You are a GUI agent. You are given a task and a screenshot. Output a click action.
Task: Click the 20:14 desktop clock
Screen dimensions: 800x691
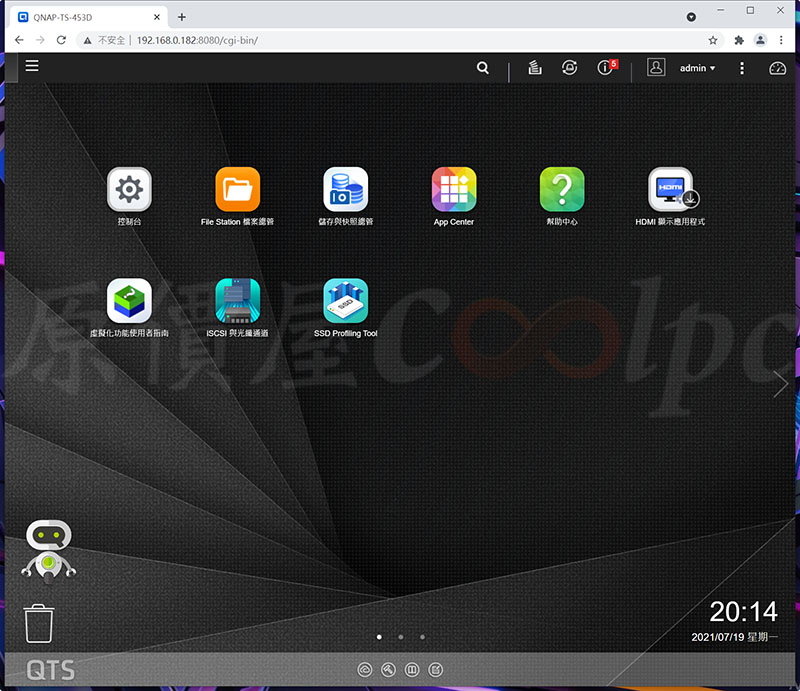[743, 611]
